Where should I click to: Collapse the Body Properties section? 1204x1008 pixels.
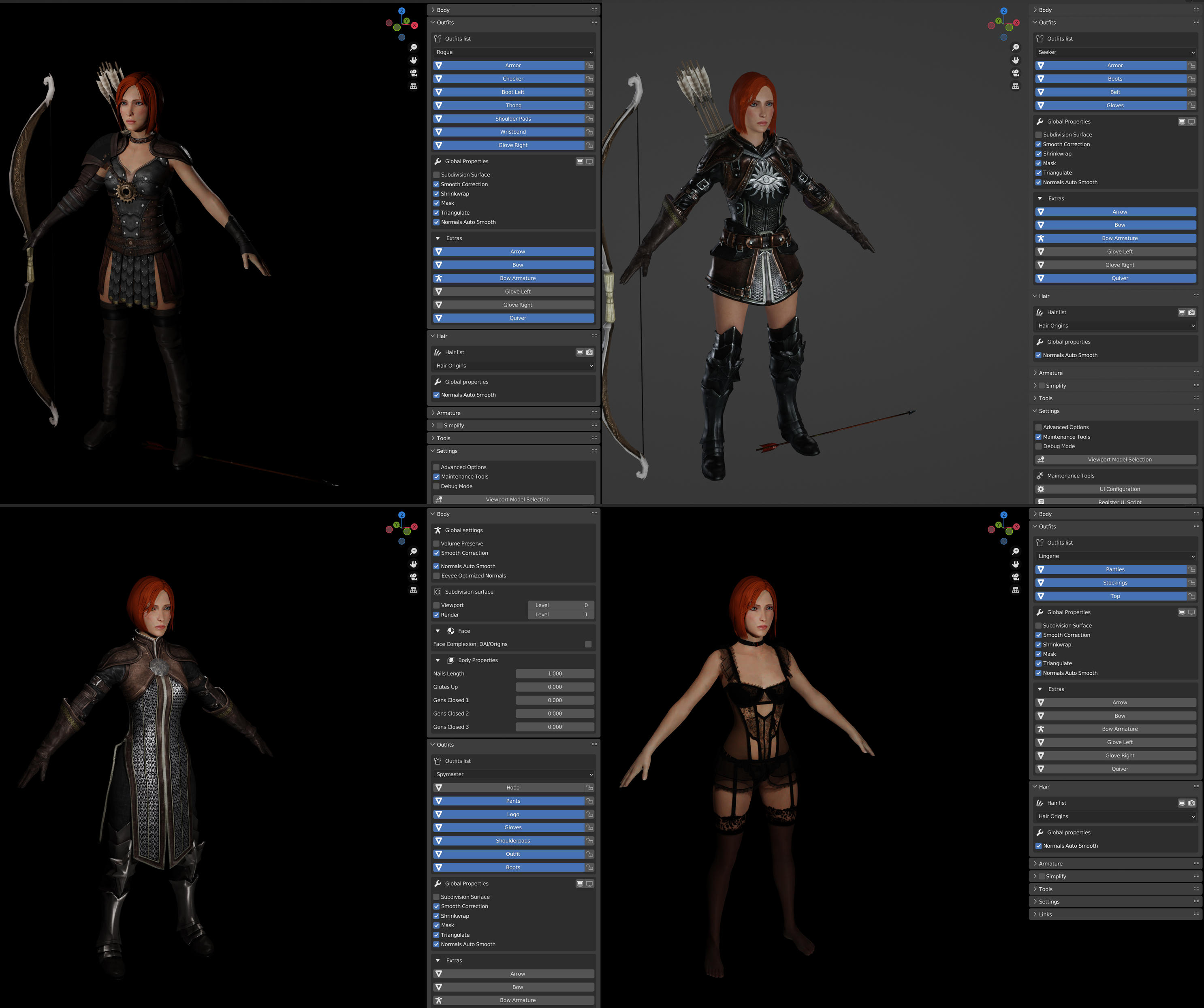point(438,661)
